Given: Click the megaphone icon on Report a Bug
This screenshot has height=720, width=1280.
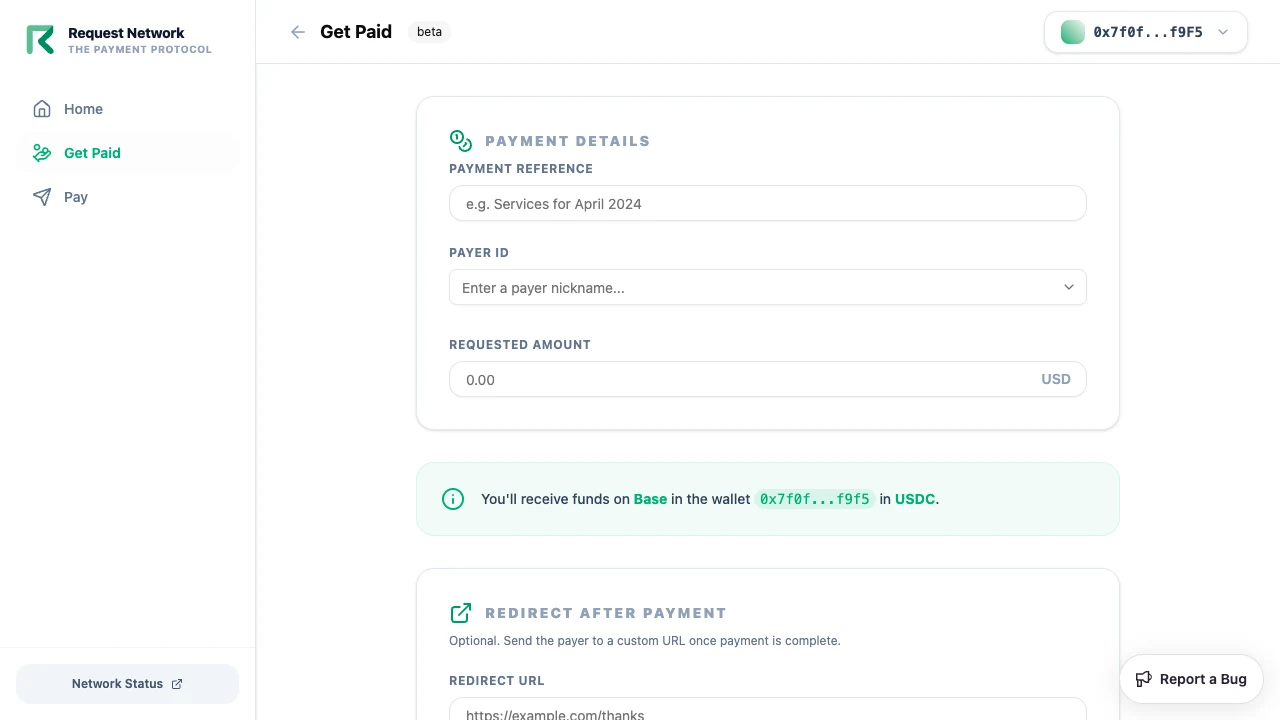Looking at the screenshot, I should pyautogui.click(x=1144, y=679).
